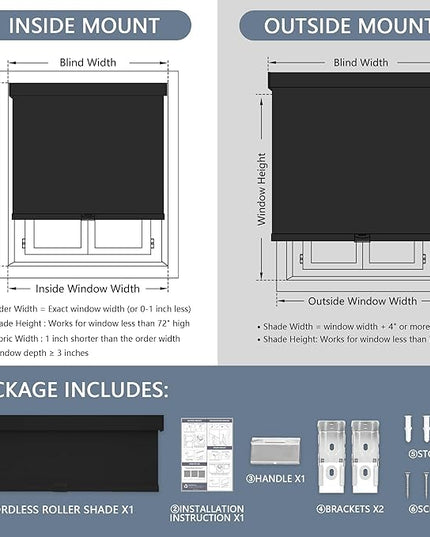Viewport: 430px width, 537px height.
Task: Click the installation instruction sheet icon
Action: (x=207, y=454)
